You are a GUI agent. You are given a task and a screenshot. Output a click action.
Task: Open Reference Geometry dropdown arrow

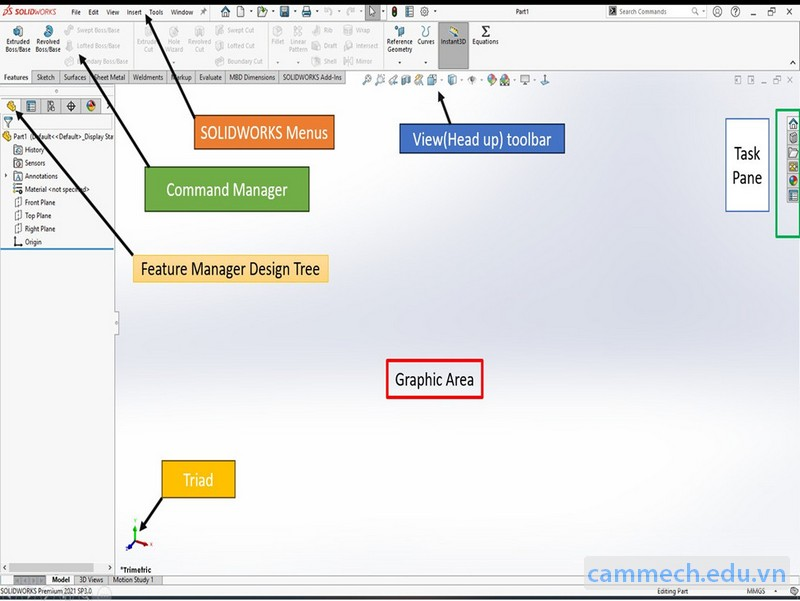click(399, 63)
